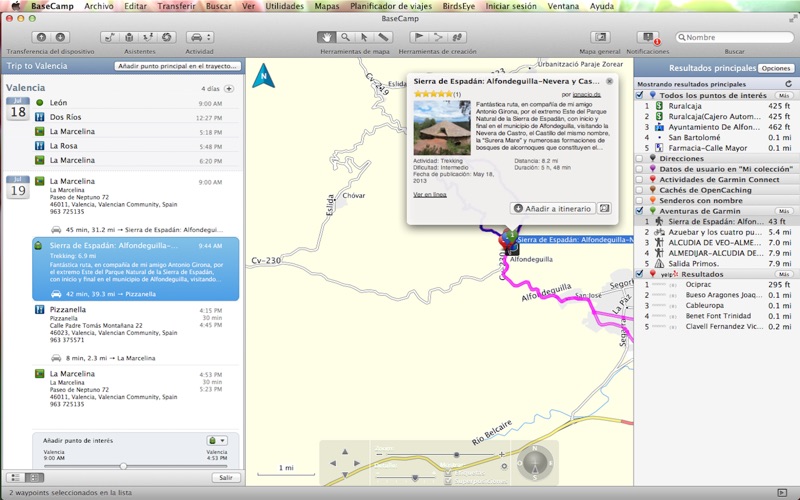The image size is (800, 500).
Task: Open the point of interest type dropdown
Action: click(x=217, y=440)
